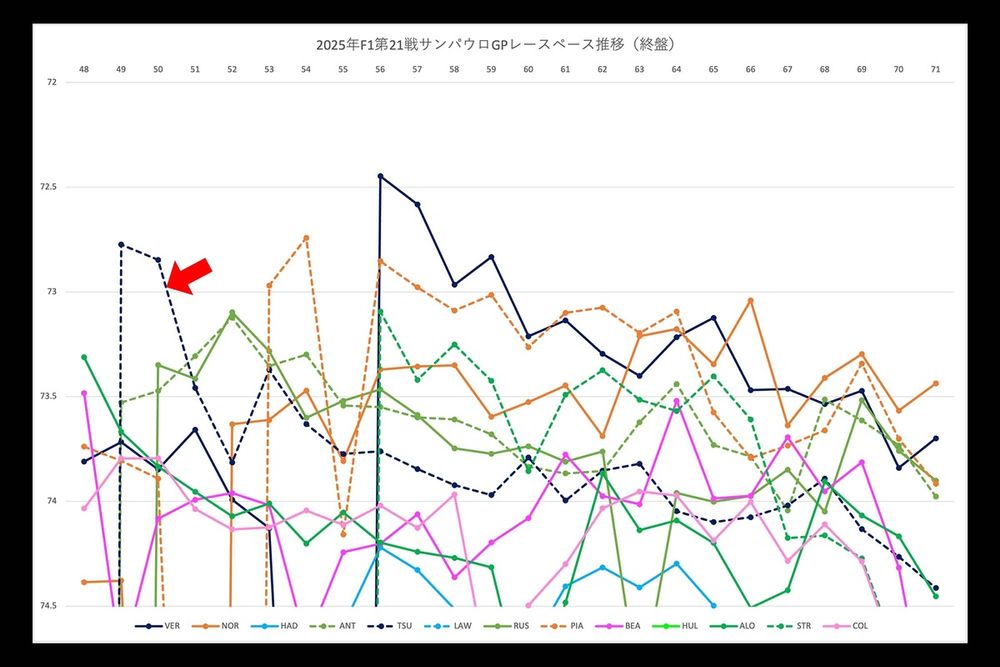Click the NOR data point near lap 66
The image size is (1000, 667).
click(x=748, y=299)
